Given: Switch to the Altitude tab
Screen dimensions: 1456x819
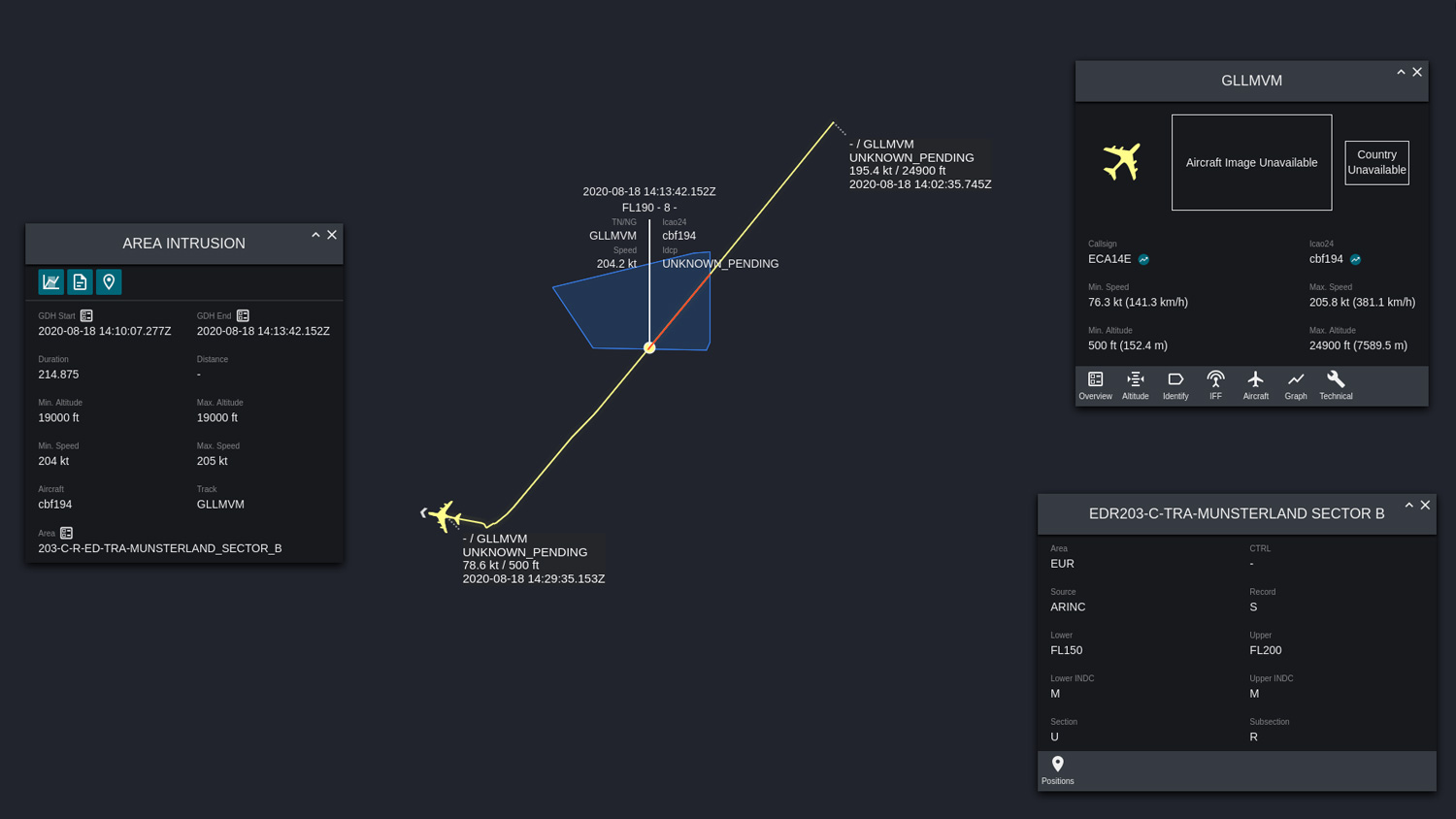Looking at the screenshot, I should [1135, 385].
